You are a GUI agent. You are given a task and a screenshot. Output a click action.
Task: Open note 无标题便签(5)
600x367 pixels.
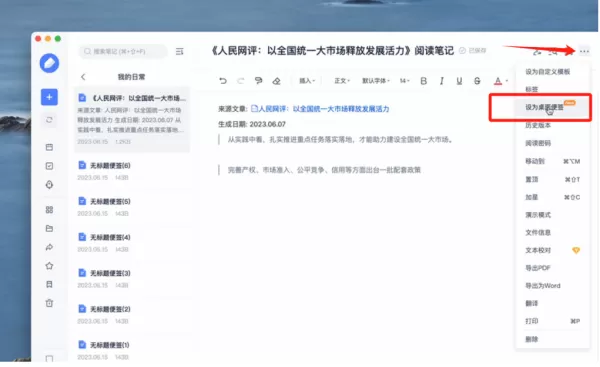click(132, 207)
